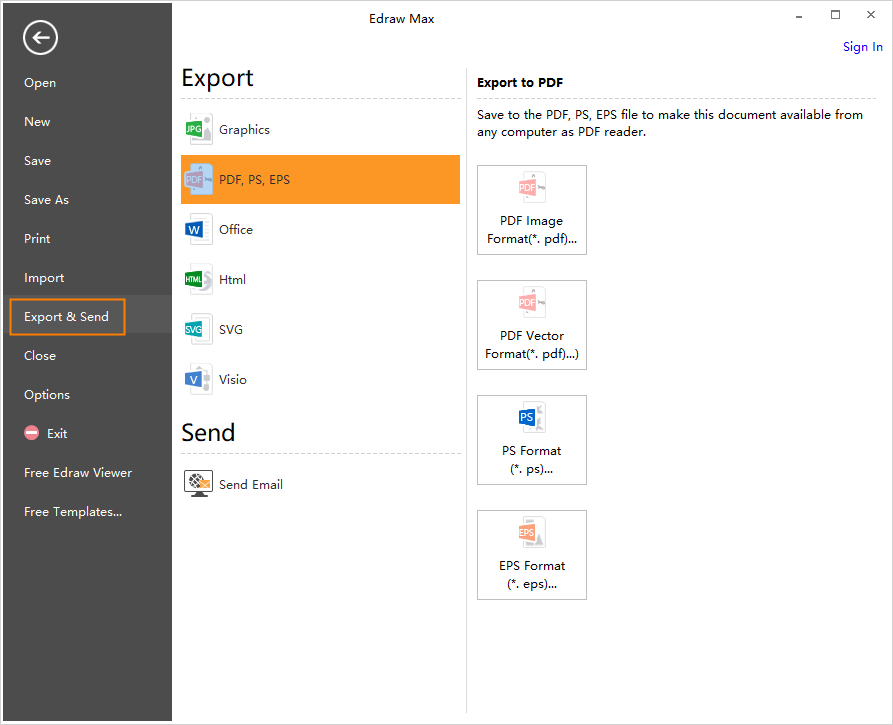Export as PDF Image Format
Screen dimensions: 893x725
(x=531, y=210)
